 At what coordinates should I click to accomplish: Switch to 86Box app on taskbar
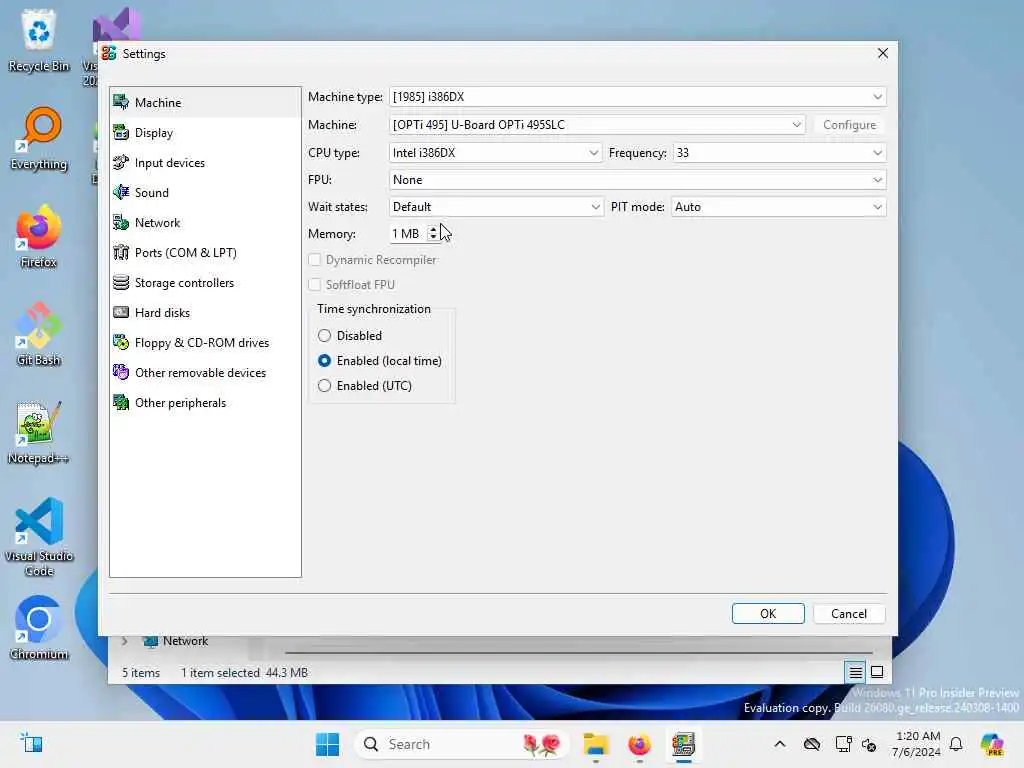[683, 744]
